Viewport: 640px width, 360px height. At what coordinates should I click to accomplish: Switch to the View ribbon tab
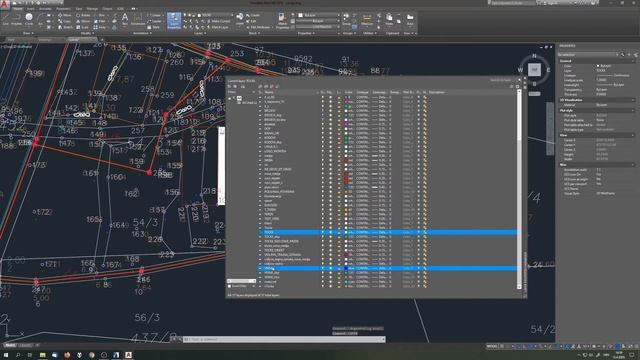click(79, 9)
